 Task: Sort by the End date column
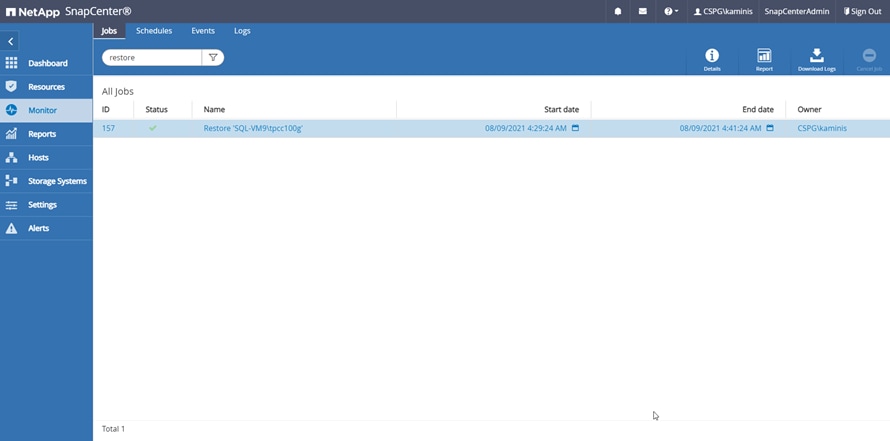click(x=758, y=110)
